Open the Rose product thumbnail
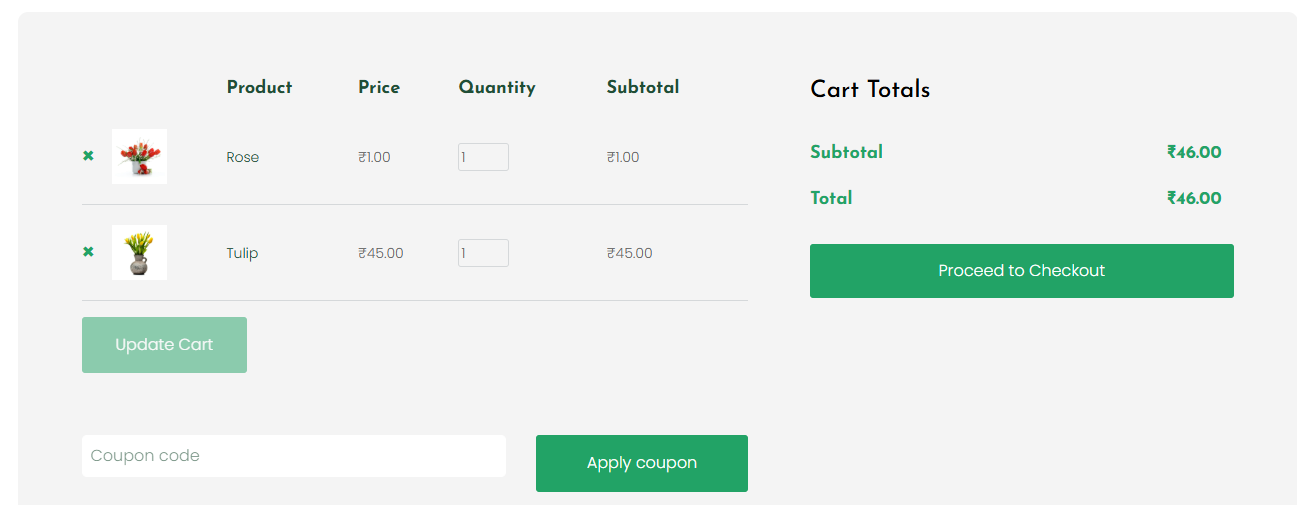 click(x=139, y=156)
